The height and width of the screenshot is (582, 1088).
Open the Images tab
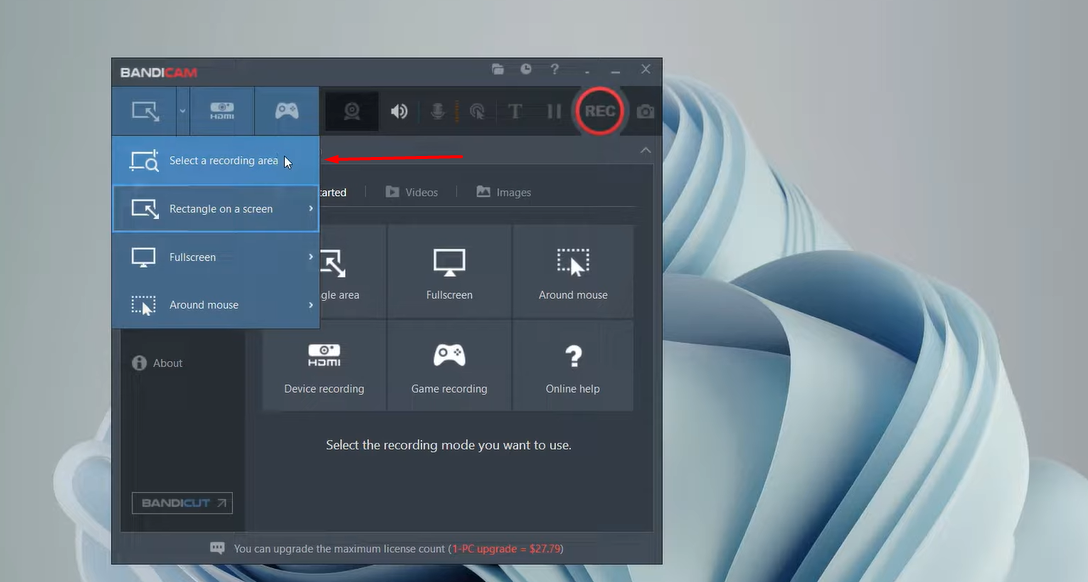point(504,192)
